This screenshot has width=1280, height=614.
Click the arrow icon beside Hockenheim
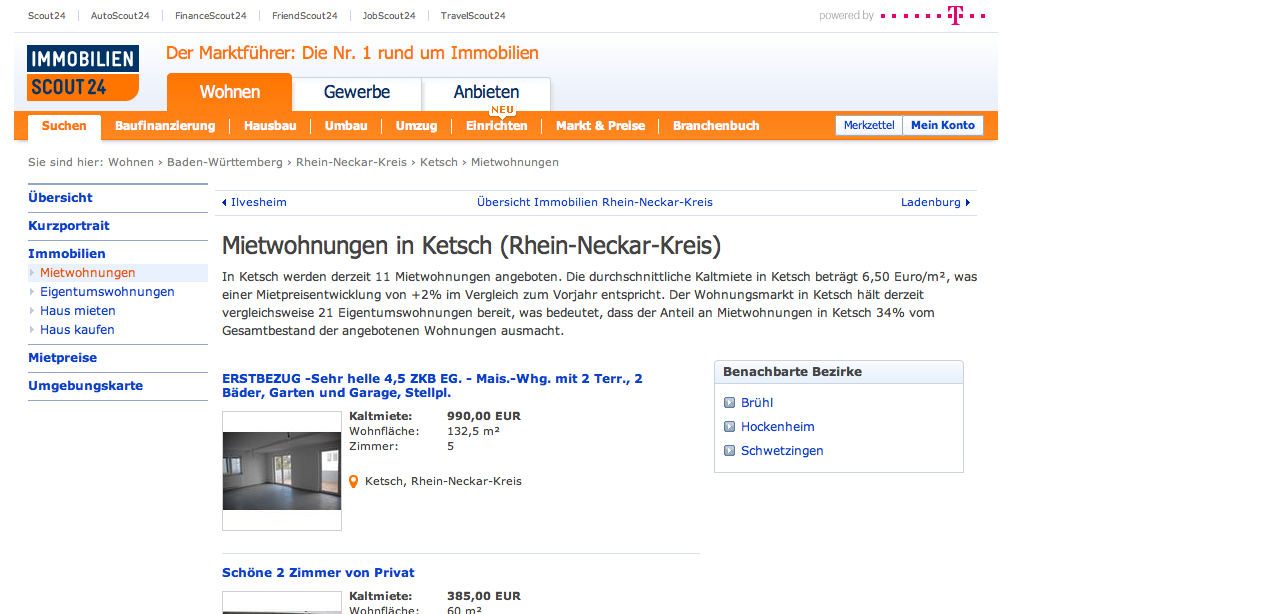pyautogui.click(x=730, y=427)
